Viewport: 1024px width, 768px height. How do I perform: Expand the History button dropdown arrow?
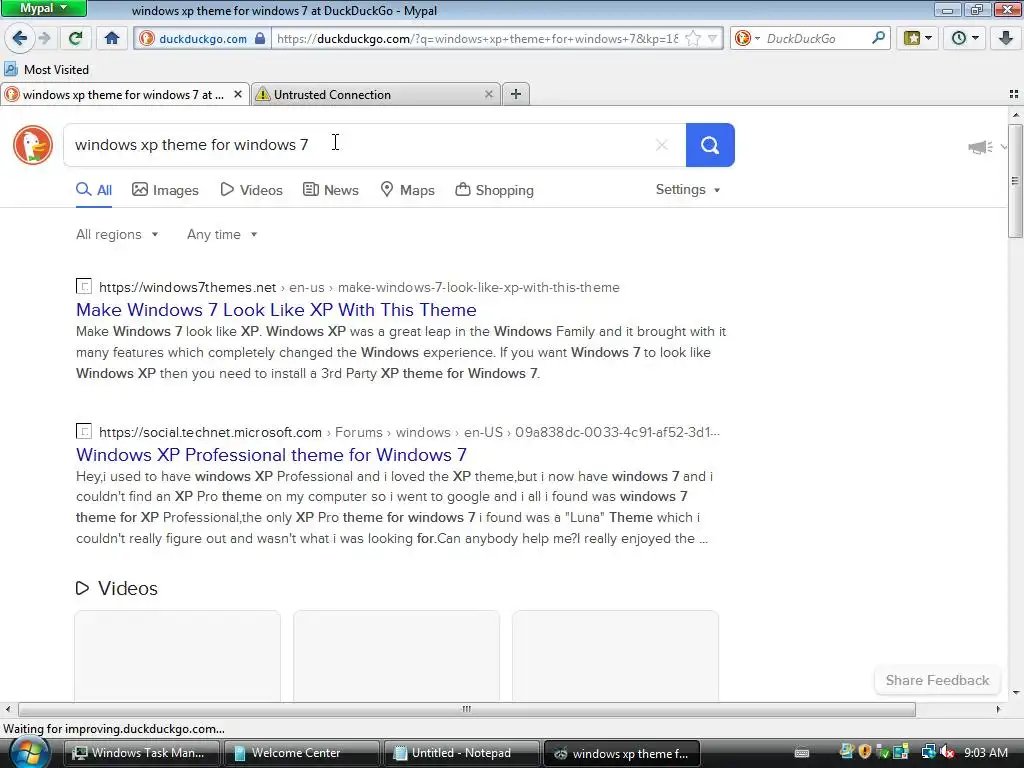point(976,38)
